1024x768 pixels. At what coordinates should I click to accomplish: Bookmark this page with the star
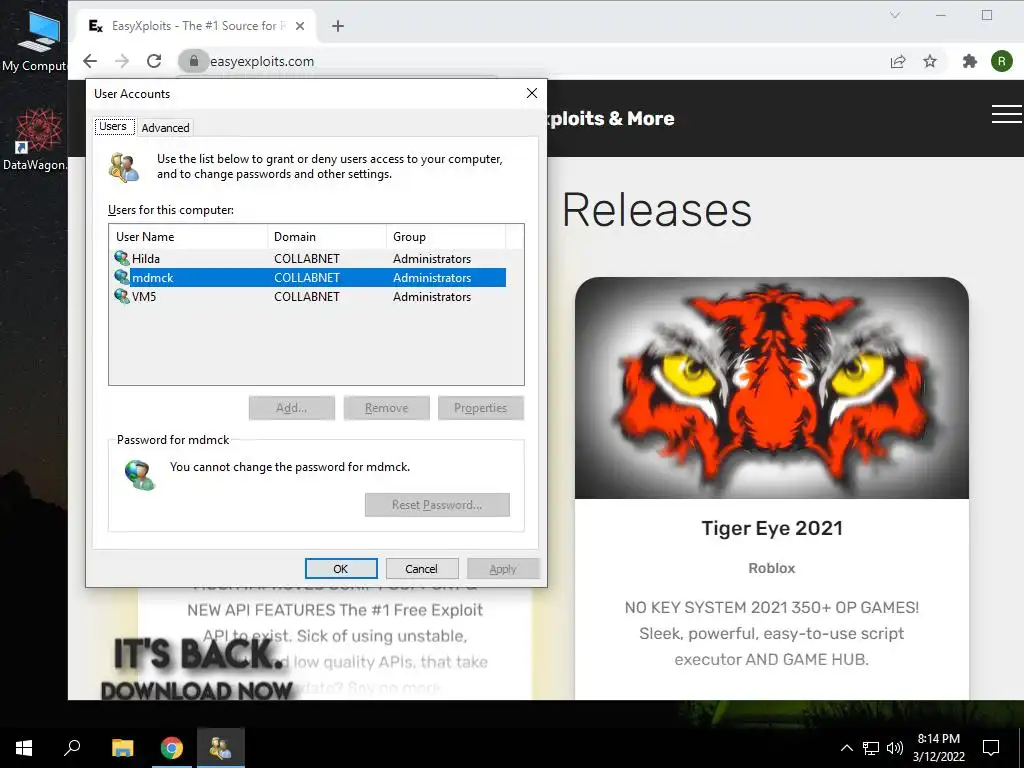pos(930,61)
